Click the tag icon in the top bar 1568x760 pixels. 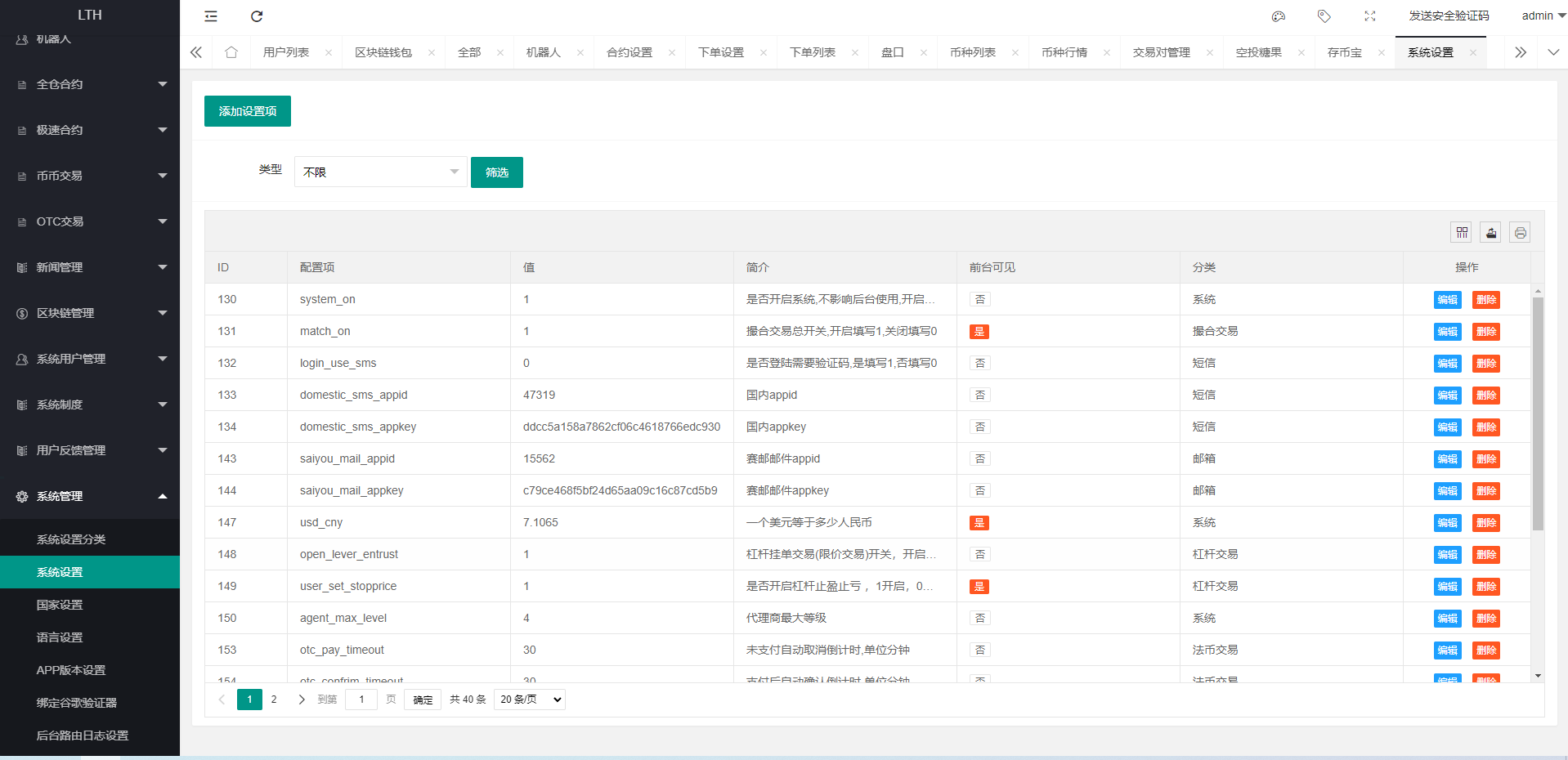[x=1324, y=16]
